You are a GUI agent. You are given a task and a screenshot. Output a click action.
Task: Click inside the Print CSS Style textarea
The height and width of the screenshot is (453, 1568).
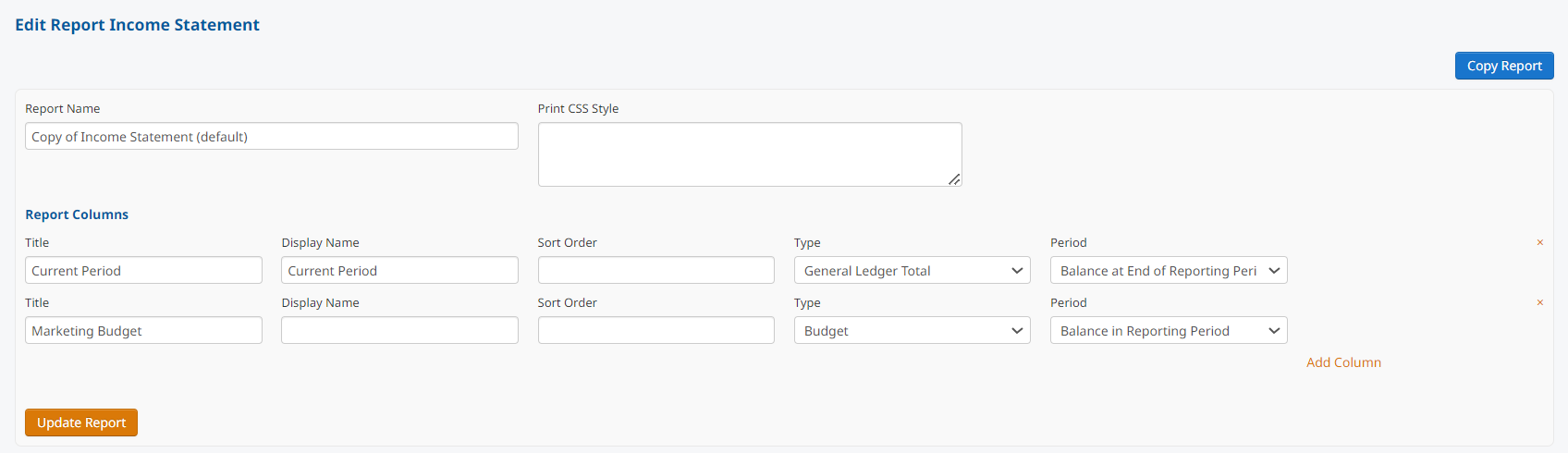pyautogui.click(x=750, y=154)
